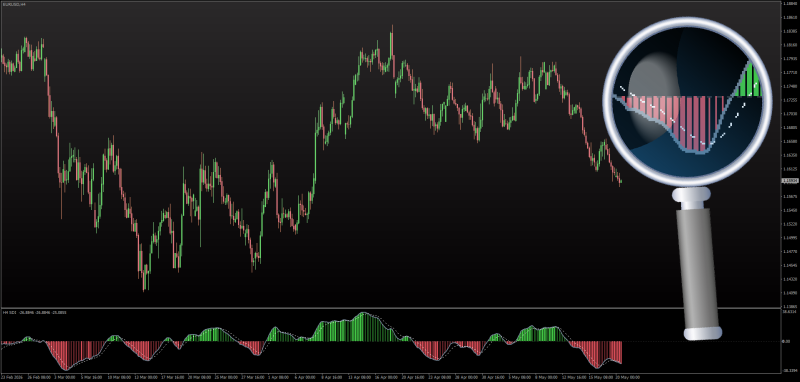Click the divider between chart and indicator subwindow
This screenshot has height=382, width=800.
(390, 308)
